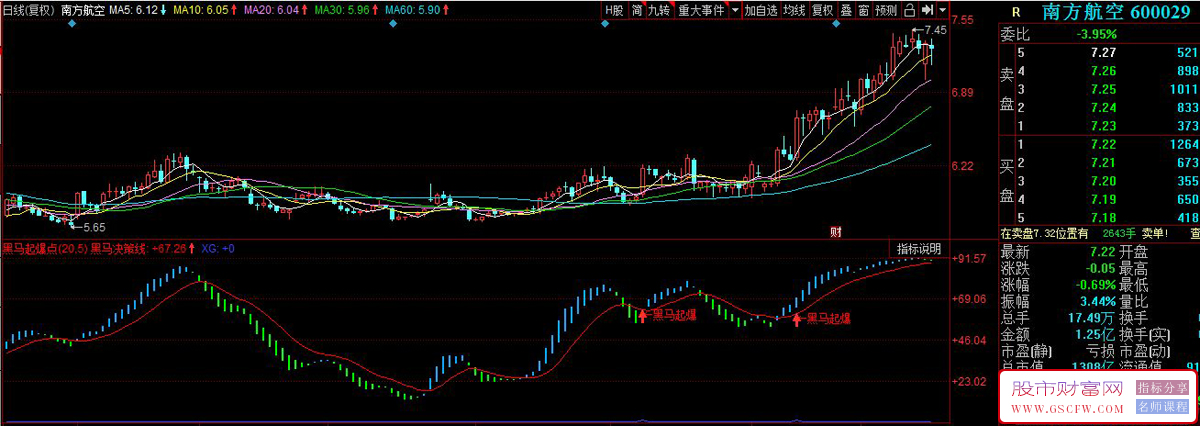Click the 黑马决策线 value label
Viewport: 1200px width, 426px height.
[x=136, y=248]
